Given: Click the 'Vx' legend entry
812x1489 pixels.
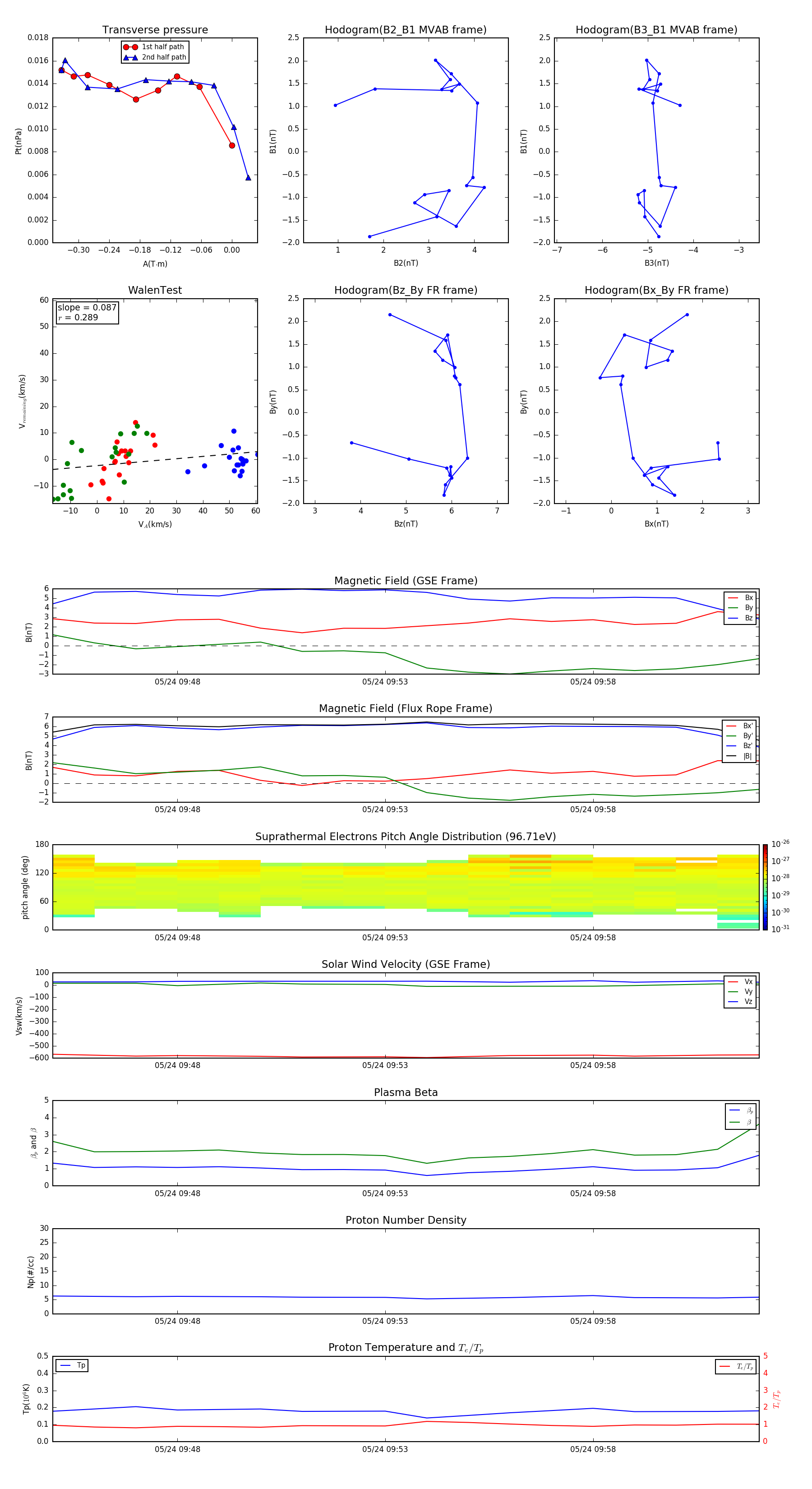Looking at the screenshot, I should (x=741, y=981).
